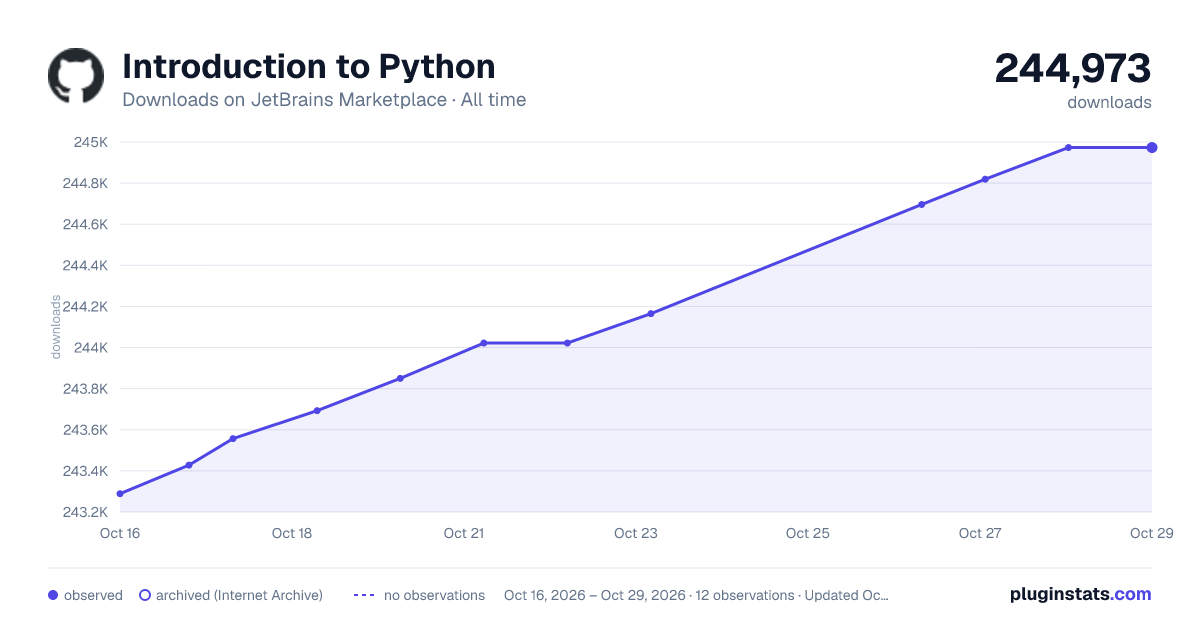Open the pluginstats.com link
1200x630 pixels.
pyautogui.click(x=1080, y=594)
